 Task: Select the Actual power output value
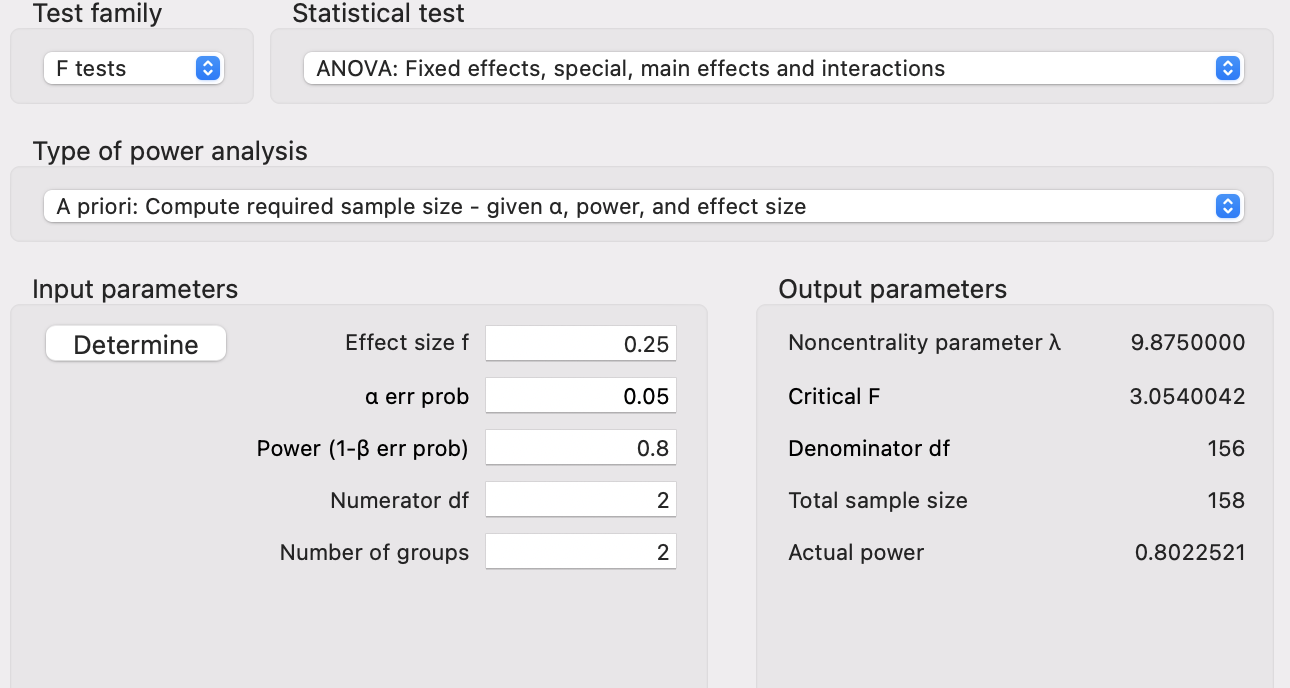point(1190,552)
